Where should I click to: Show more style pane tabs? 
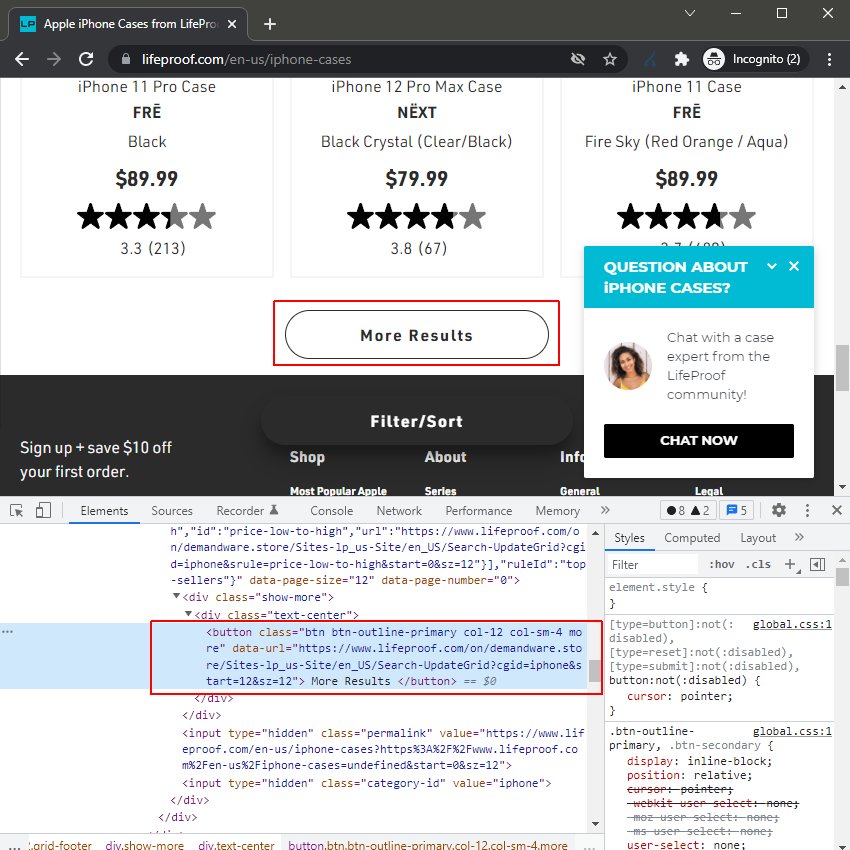click(799, 538)
